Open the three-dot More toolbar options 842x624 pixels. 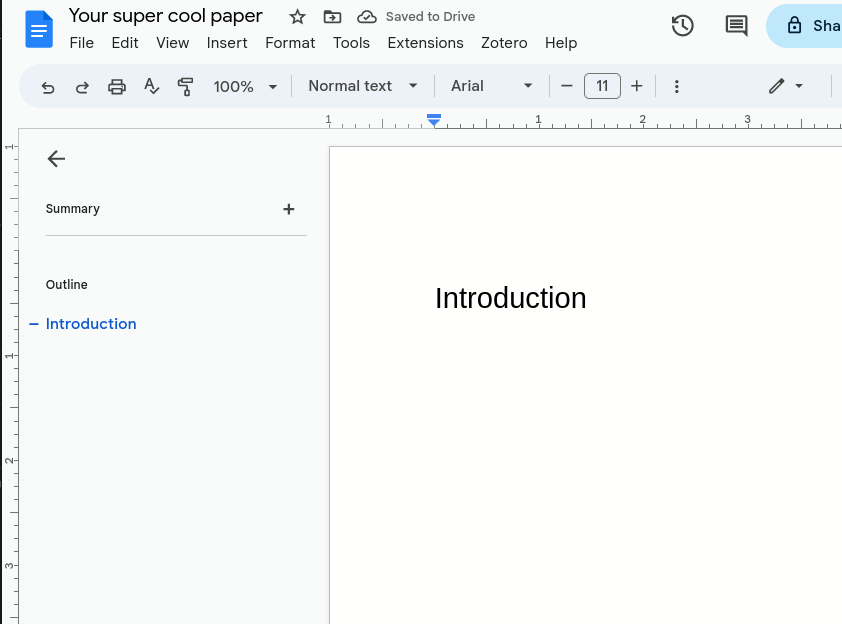tap(677, 86)
